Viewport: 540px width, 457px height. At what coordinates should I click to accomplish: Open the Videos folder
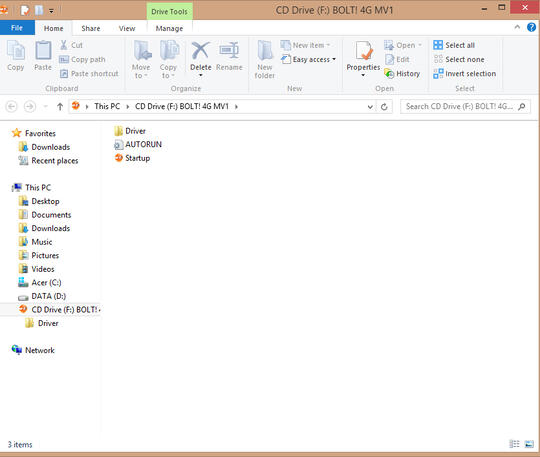click(37, 269)
